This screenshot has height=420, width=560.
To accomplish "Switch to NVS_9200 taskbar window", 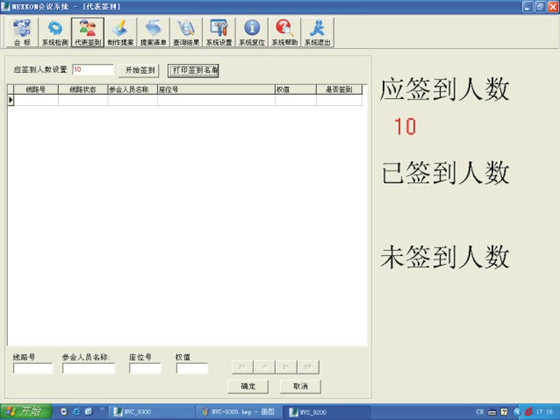I will tap(327, 412).
